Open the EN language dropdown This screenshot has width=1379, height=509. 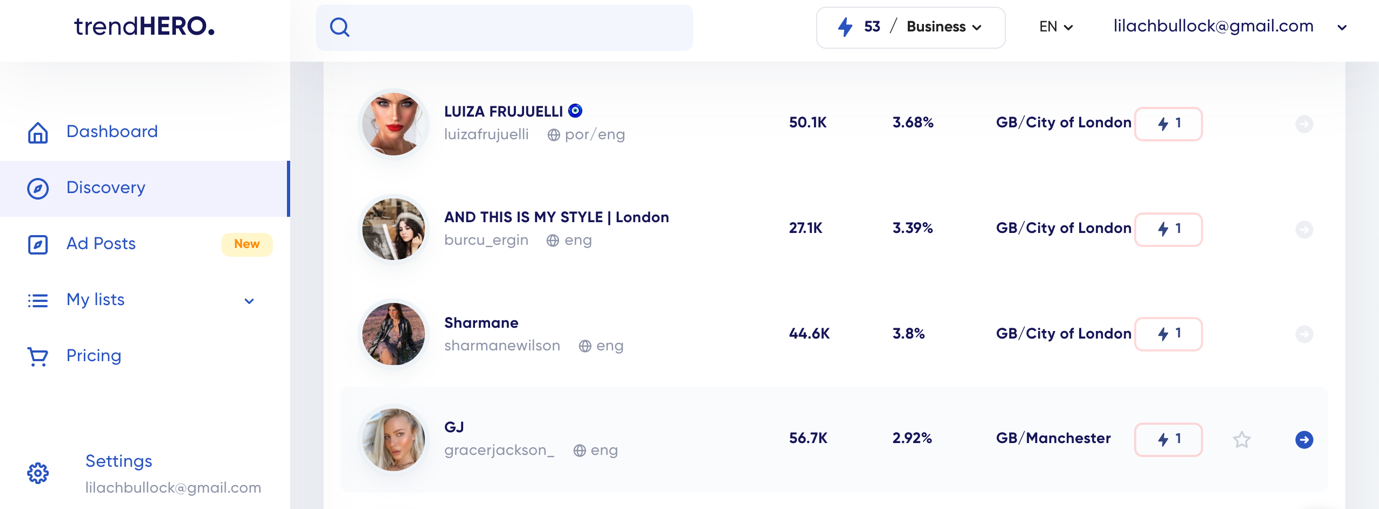pyautogui.click(x=1056, y=27)
